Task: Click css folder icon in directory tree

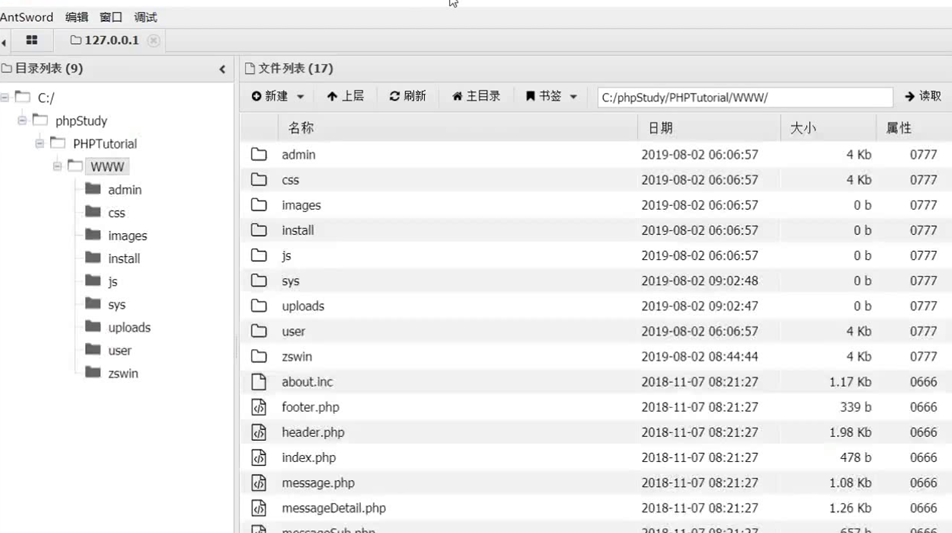Action: [x=93, y=212]
